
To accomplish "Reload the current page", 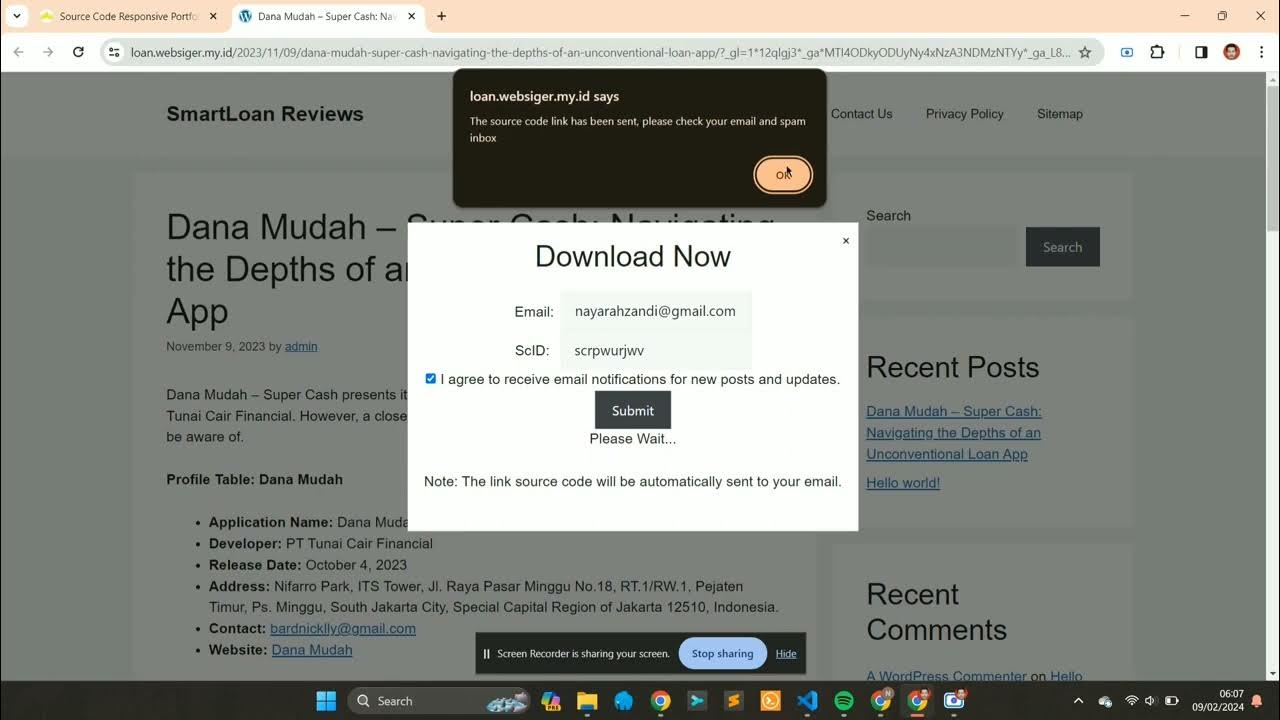I will [x=78, y=52].
